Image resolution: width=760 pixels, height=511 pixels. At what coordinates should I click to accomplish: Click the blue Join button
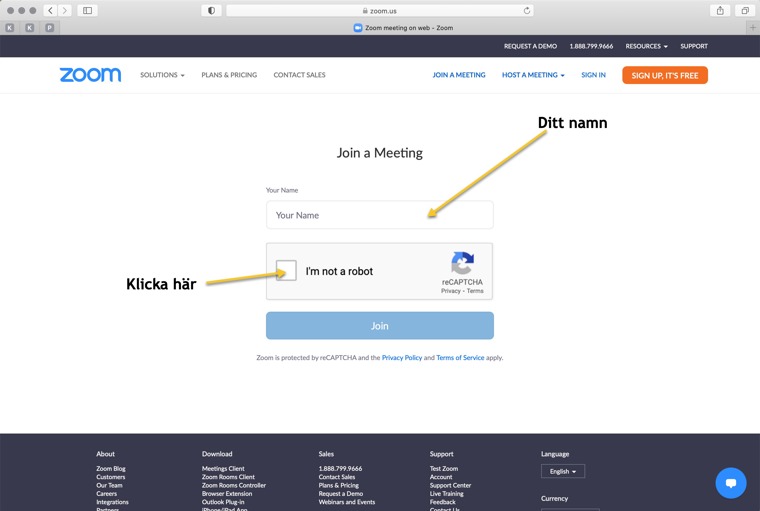[380, 326]
